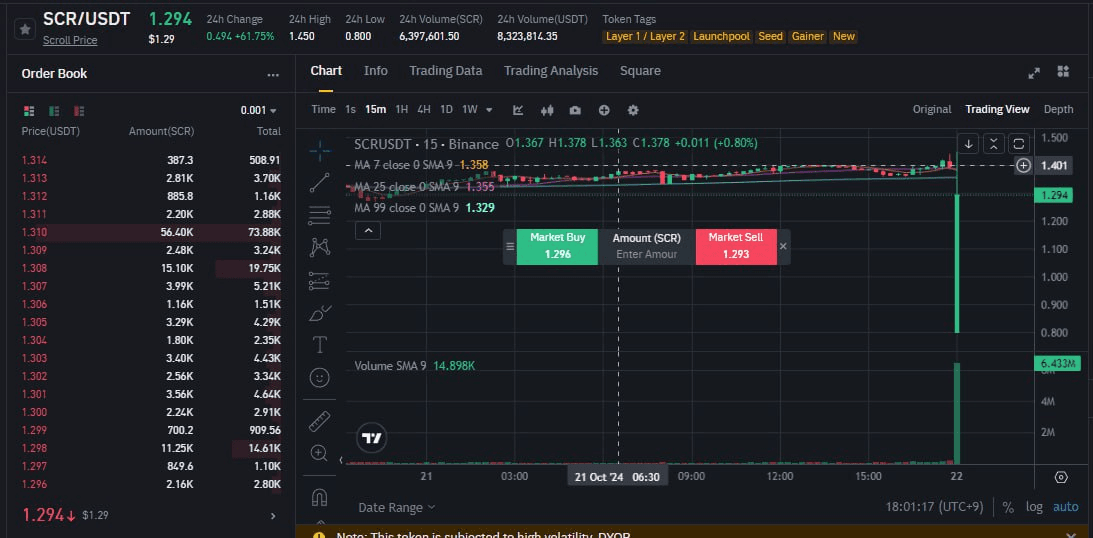
Task: Click the down arrow chart pane button
Action: click(x=968, y=144)
